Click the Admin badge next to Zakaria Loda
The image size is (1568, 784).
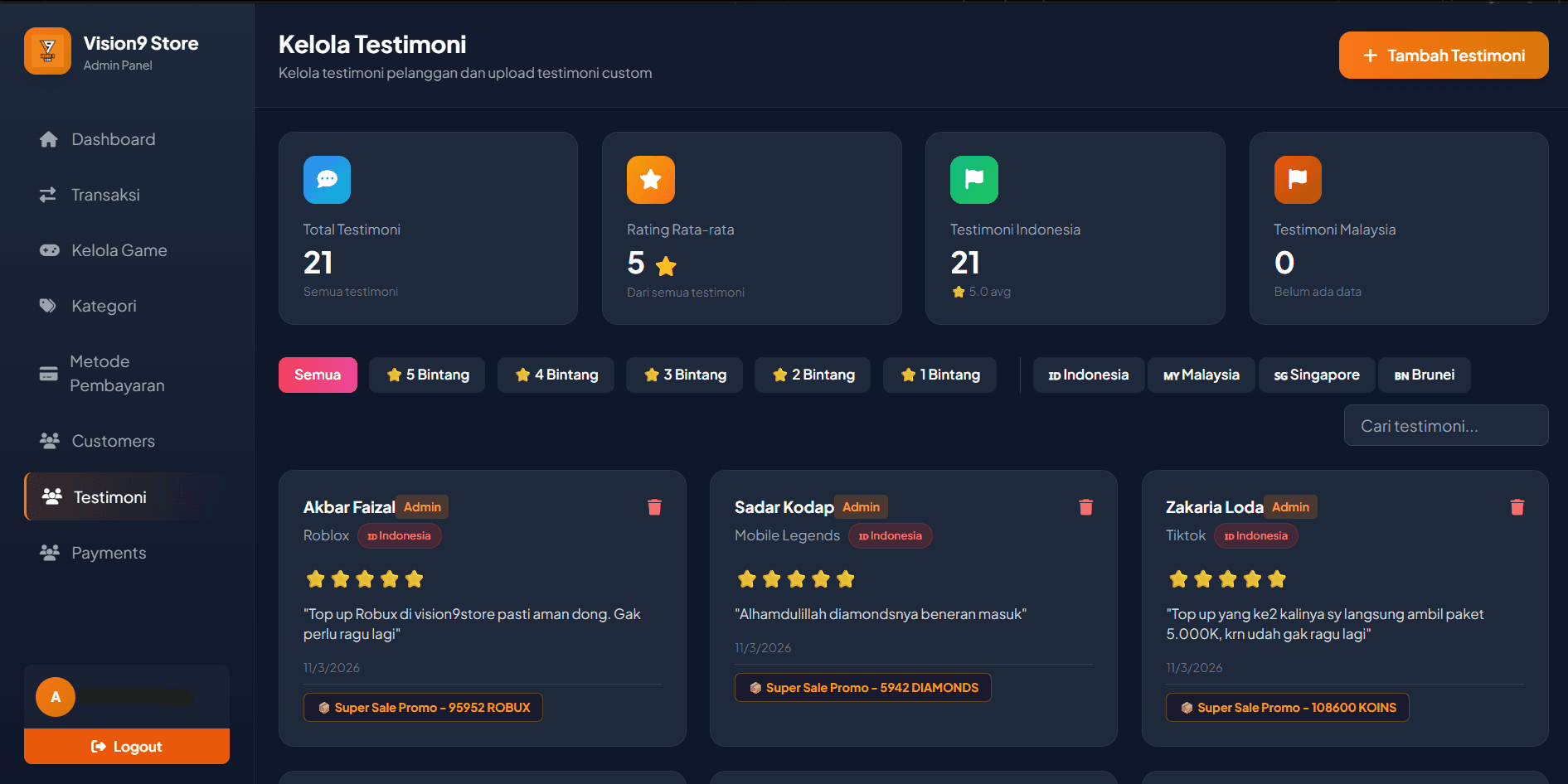coord(1291,507)
